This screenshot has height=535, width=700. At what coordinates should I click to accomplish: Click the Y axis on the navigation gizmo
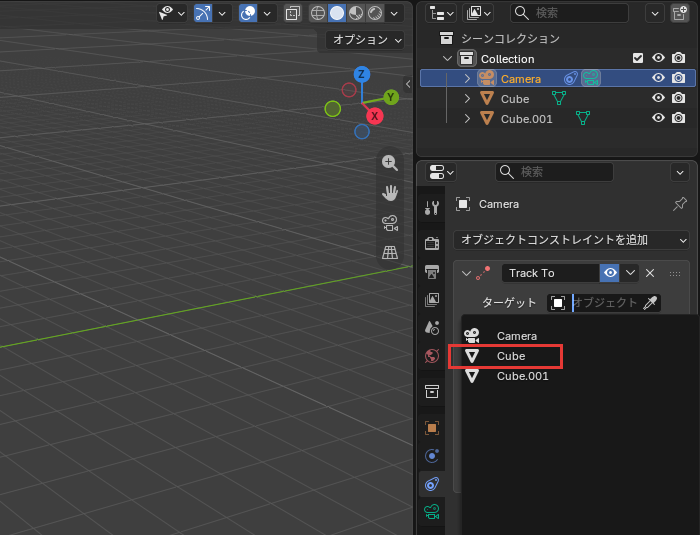tap(391, 97)
